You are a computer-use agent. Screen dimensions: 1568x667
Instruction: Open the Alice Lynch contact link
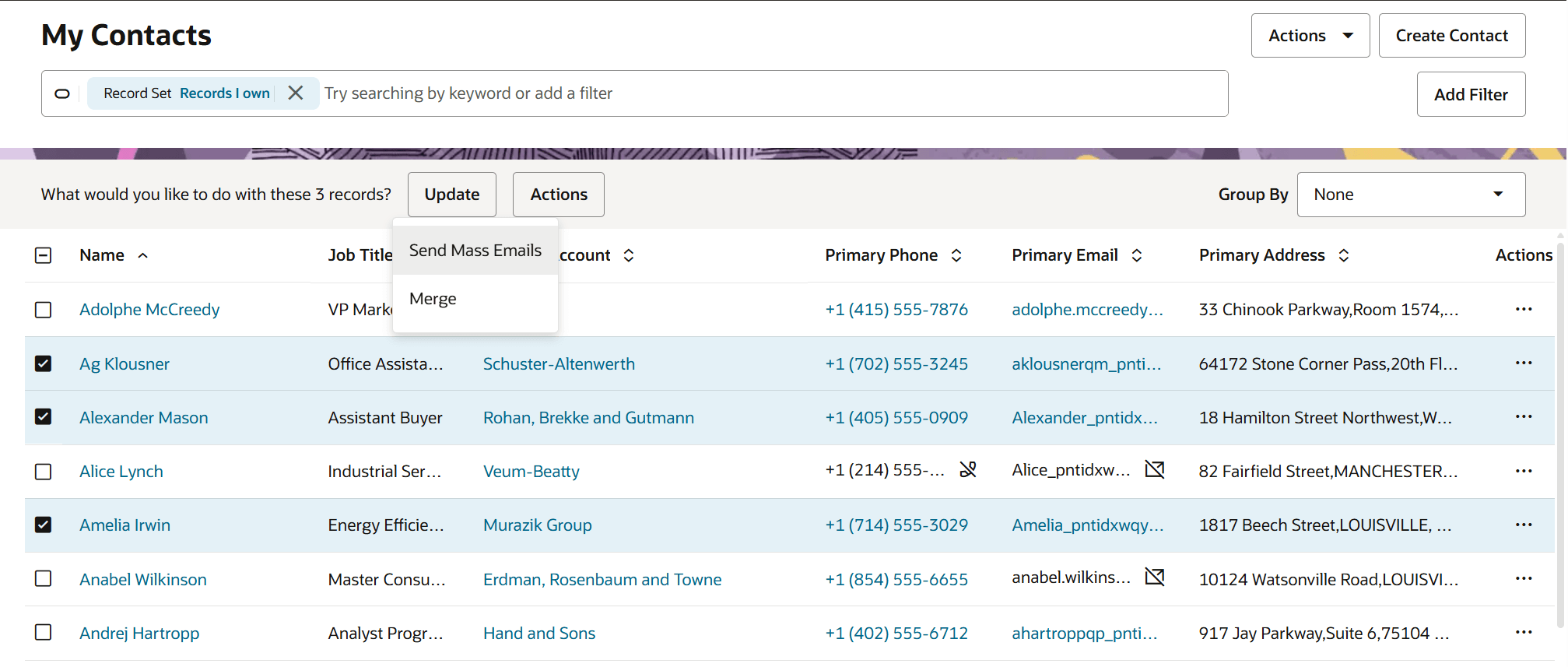[x=121, y=472]
